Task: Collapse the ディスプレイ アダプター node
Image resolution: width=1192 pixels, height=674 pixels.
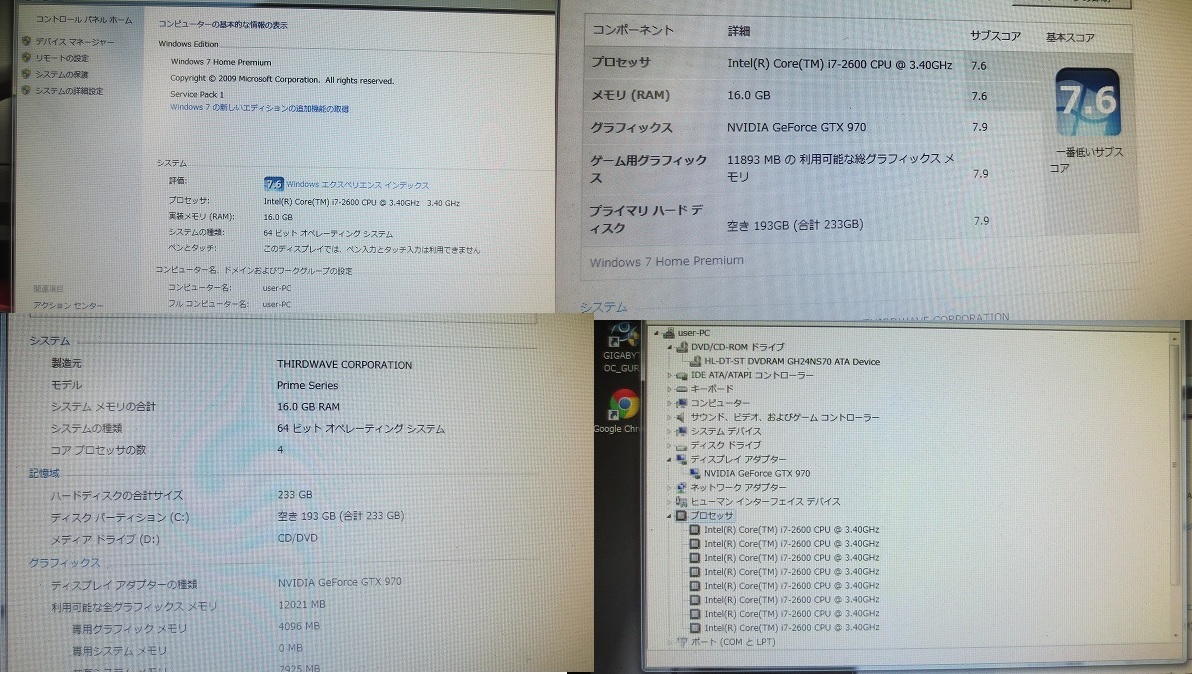Action: coord(670,460)
